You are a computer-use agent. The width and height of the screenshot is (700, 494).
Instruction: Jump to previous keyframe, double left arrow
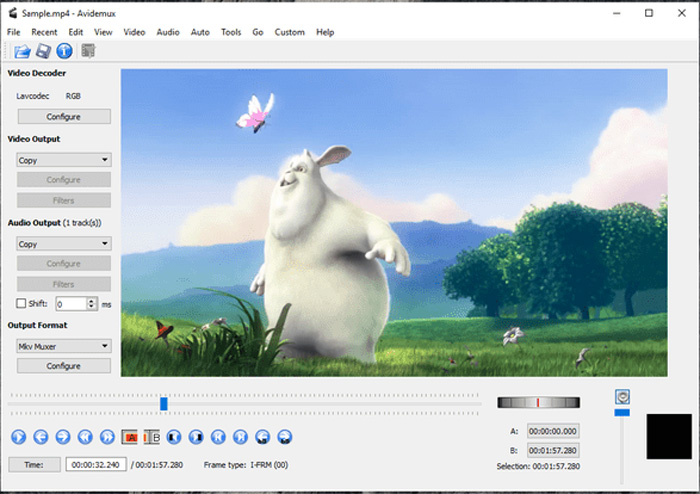pyautogui.click(x=85, y=436)
